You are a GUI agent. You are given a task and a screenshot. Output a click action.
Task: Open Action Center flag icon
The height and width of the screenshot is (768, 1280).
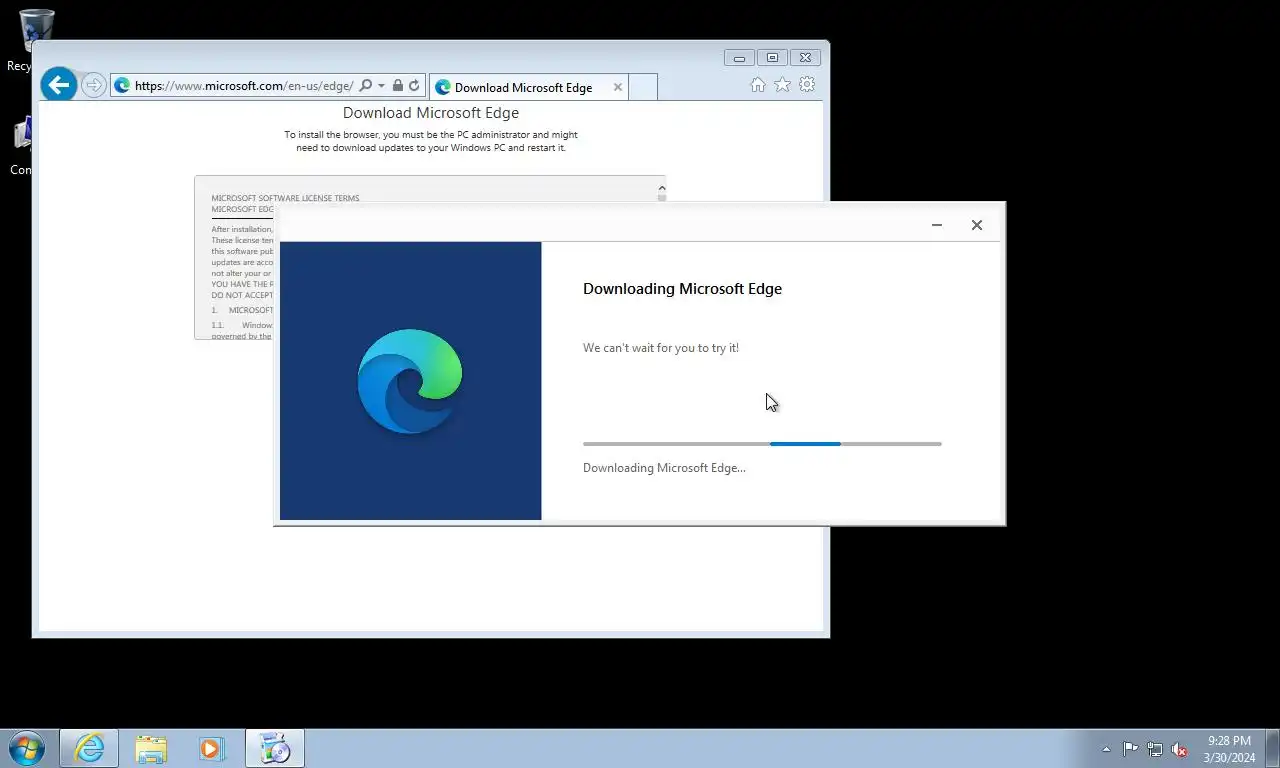click(x=1130, y=749)
